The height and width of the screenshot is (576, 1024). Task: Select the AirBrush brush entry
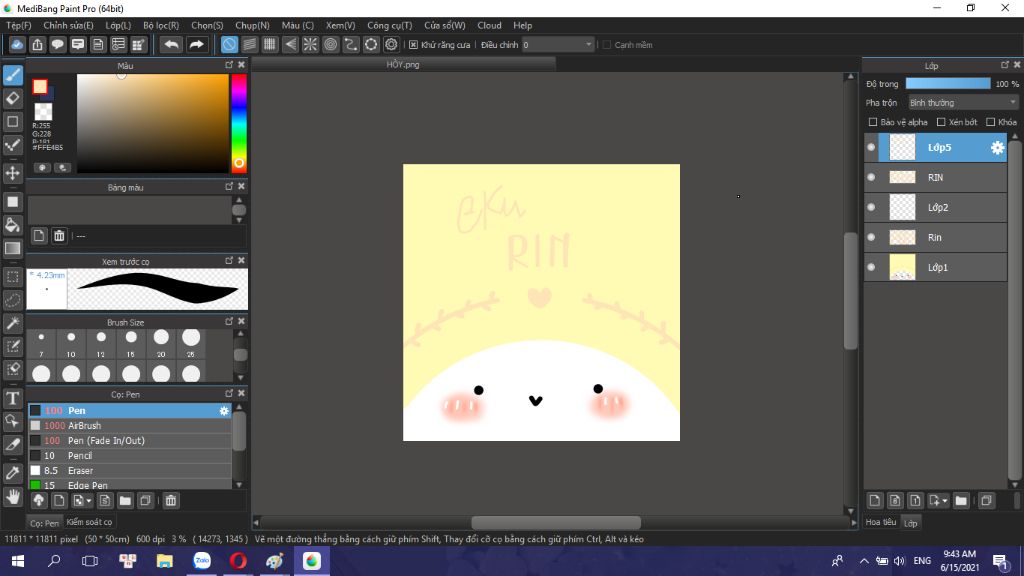(x=85, y=426)
